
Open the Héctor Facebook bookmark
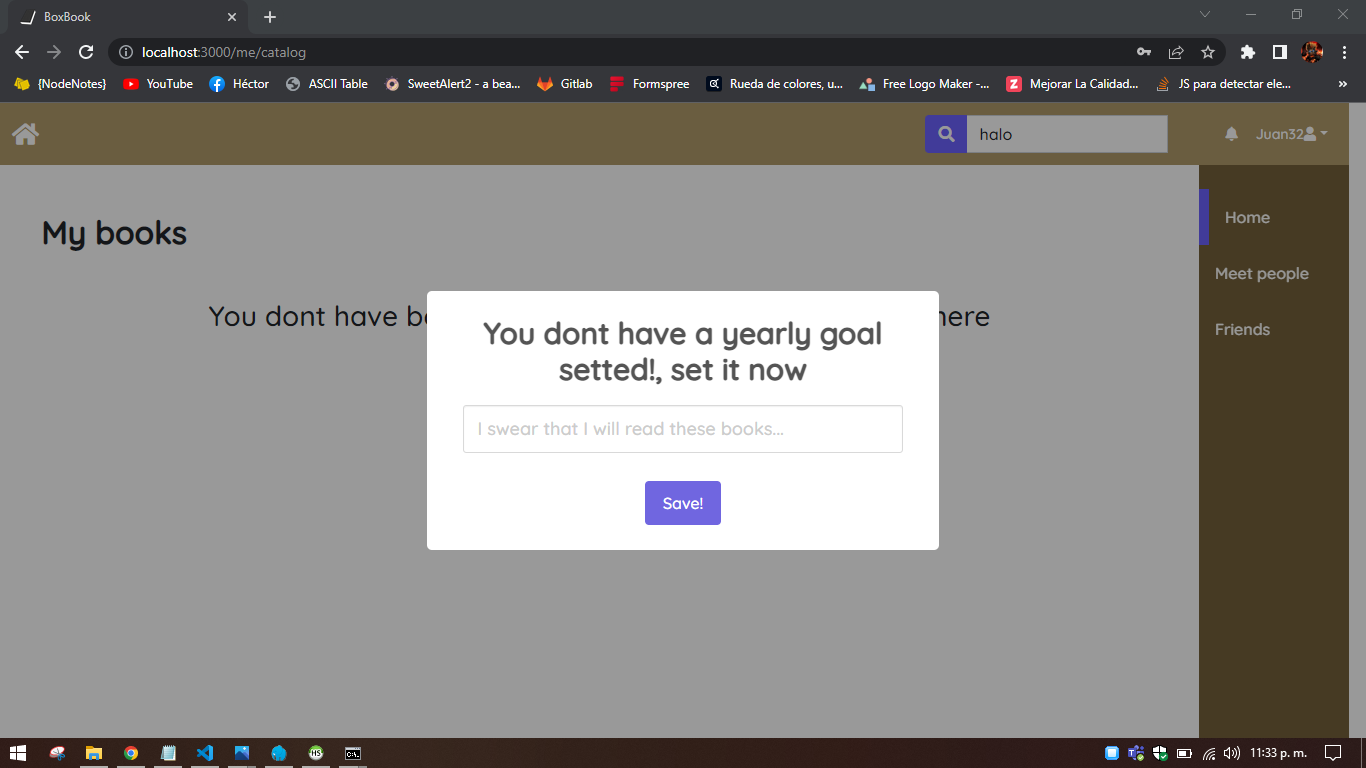[x=239, y=84]
